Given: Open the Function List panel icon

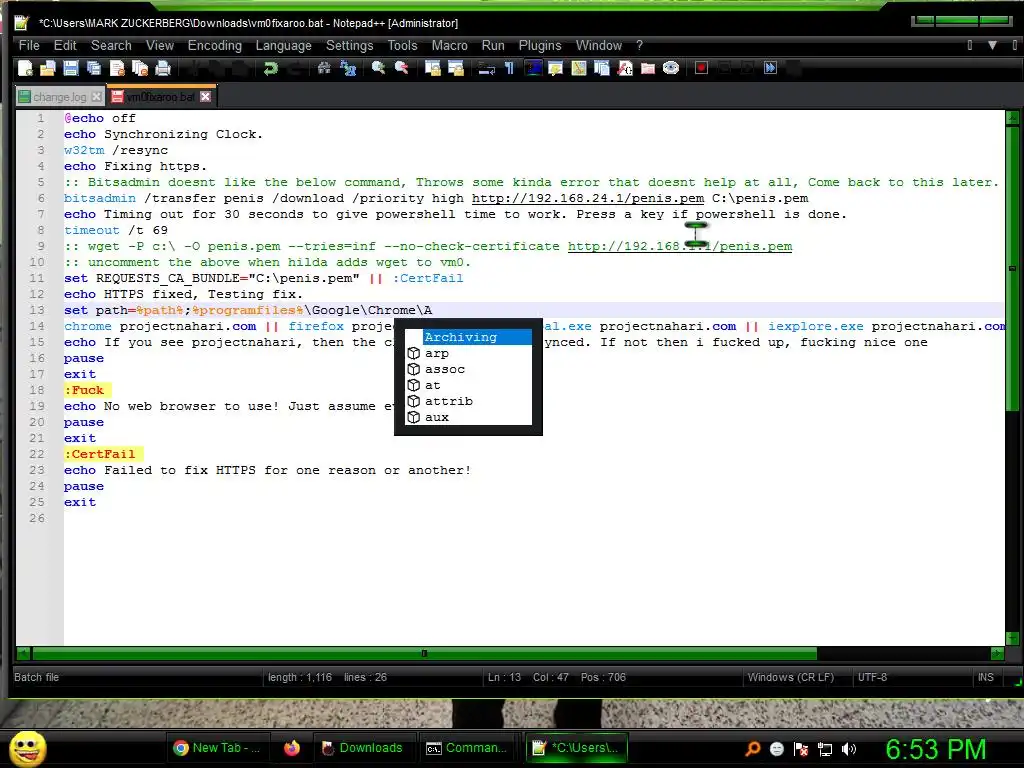Looking at the screenshot, I should 625,68.
